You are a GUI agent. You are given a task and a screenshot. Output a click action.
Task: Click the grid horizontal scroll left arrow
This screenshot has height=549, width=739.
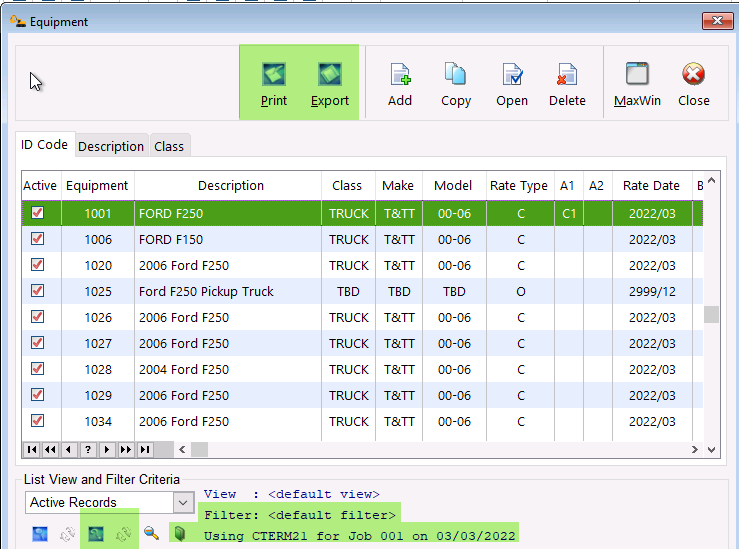pyautogui.click(x=182, y=450)
